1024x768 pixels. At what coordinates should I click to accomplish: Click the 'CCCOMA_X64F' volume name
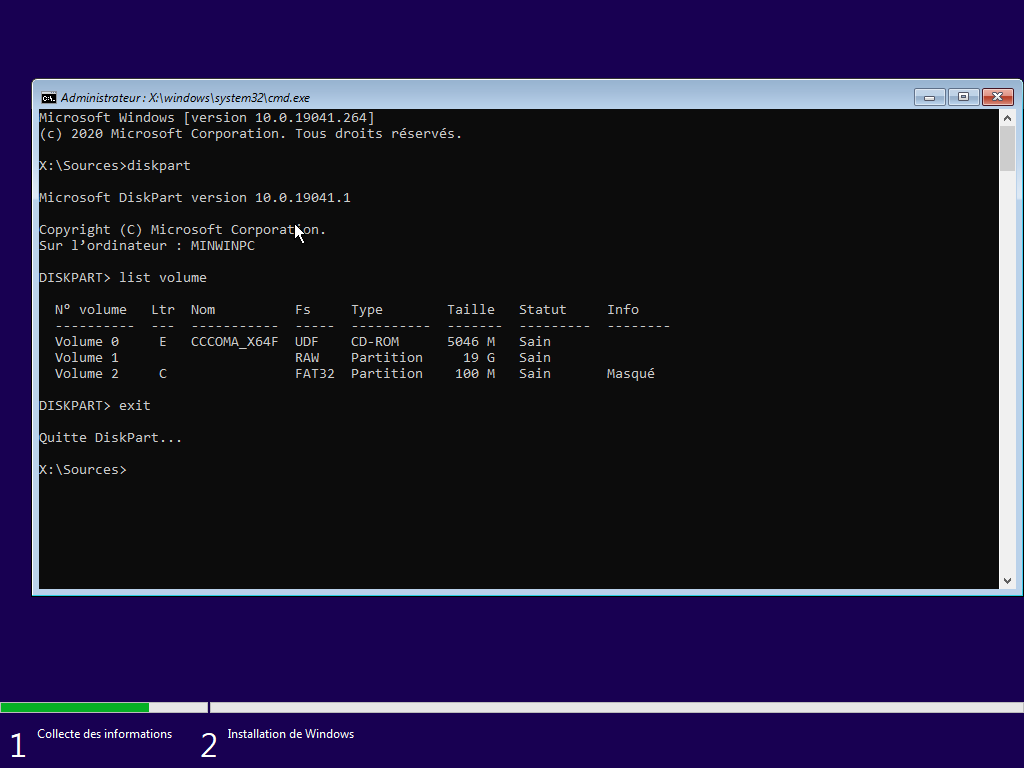(x=234, y=342)
